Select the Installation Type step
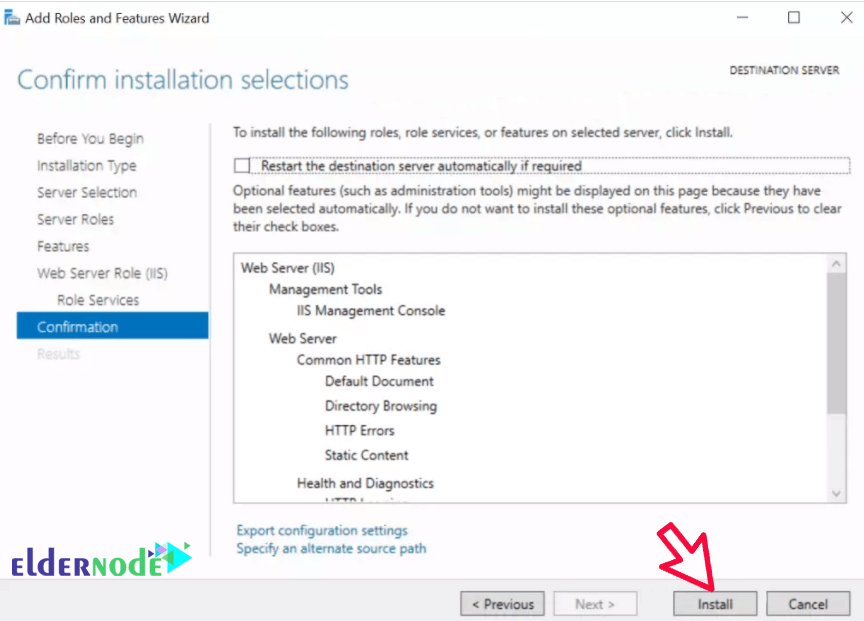Screen dimensions: 864x621 tap(86, 165)
